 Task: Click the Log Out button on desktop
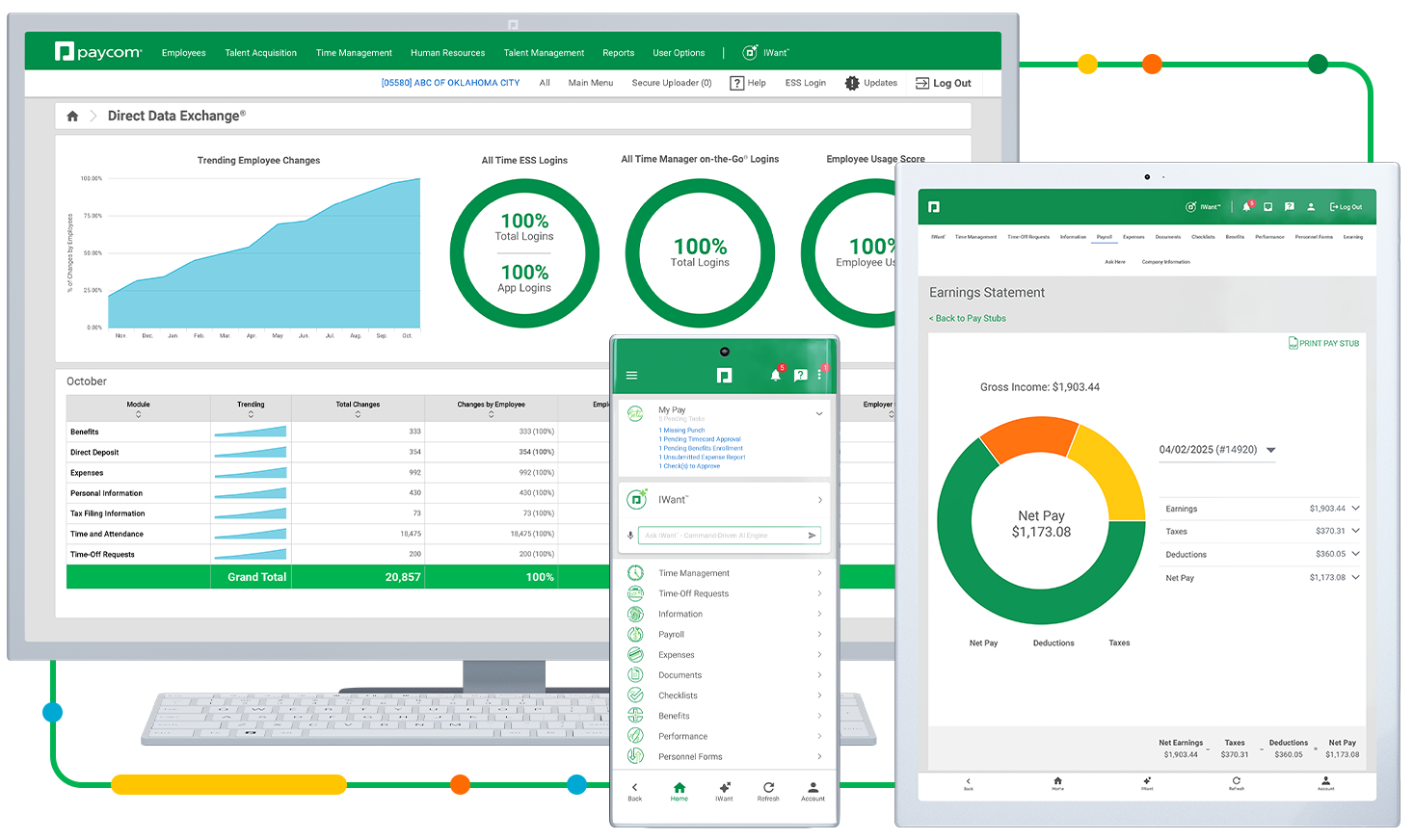coord(943,84)
